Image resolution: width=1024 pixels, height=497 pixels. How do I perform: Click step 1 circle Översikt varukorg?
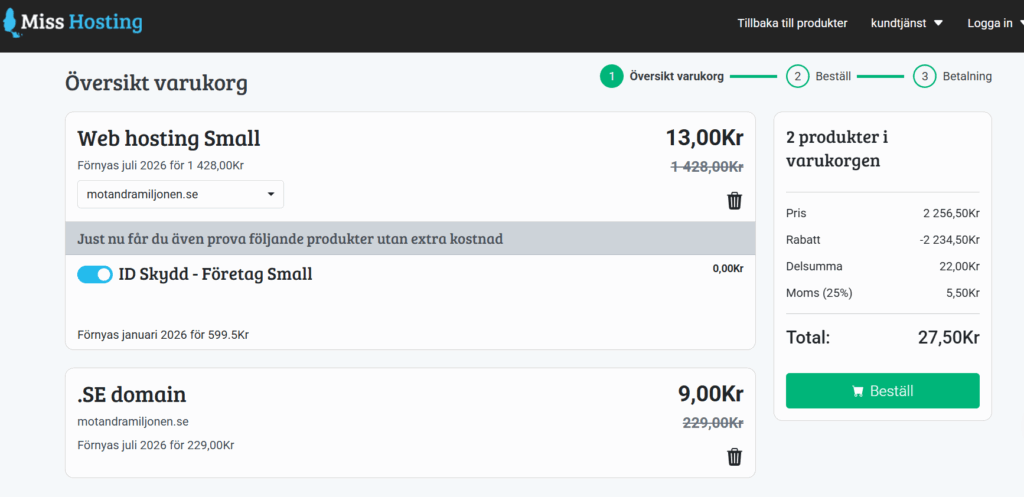point(611,76)
